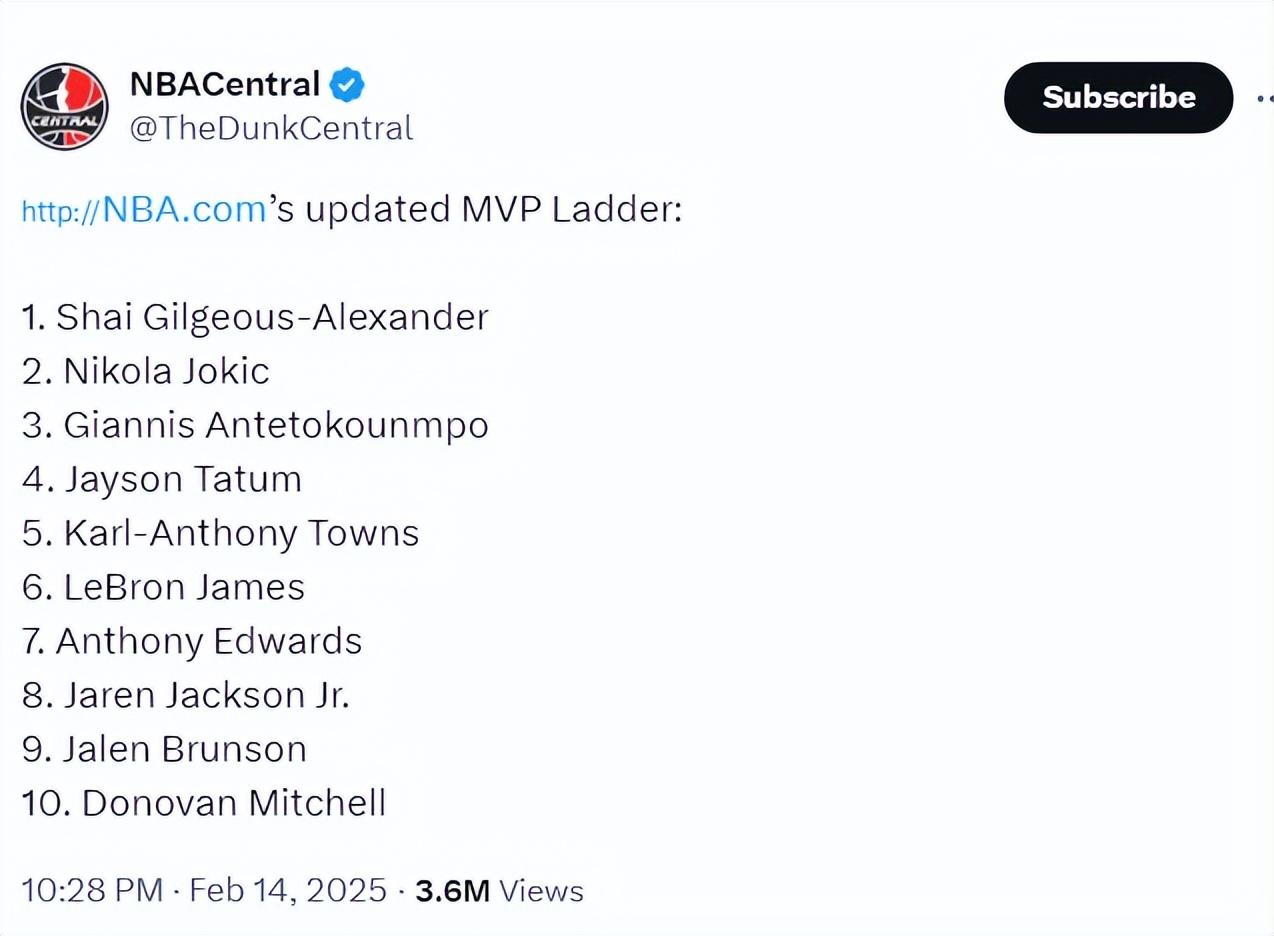This screenshot has height=936, width=1274.
Task: Open the more options ellipsis menu
Action: (x=1263, y=98)
